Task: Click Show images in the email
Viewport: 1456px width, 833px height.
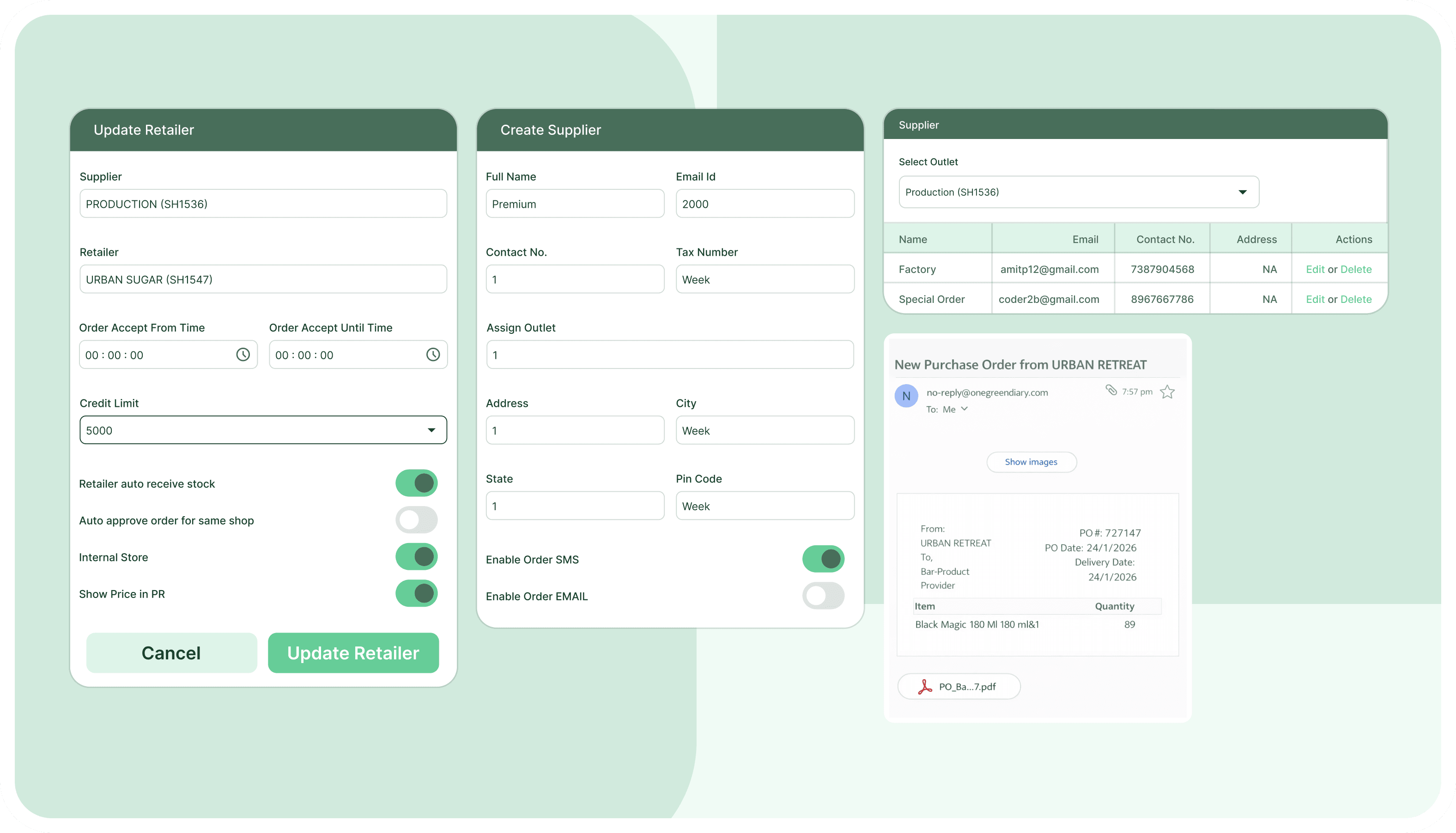Action: (1031, 462)
